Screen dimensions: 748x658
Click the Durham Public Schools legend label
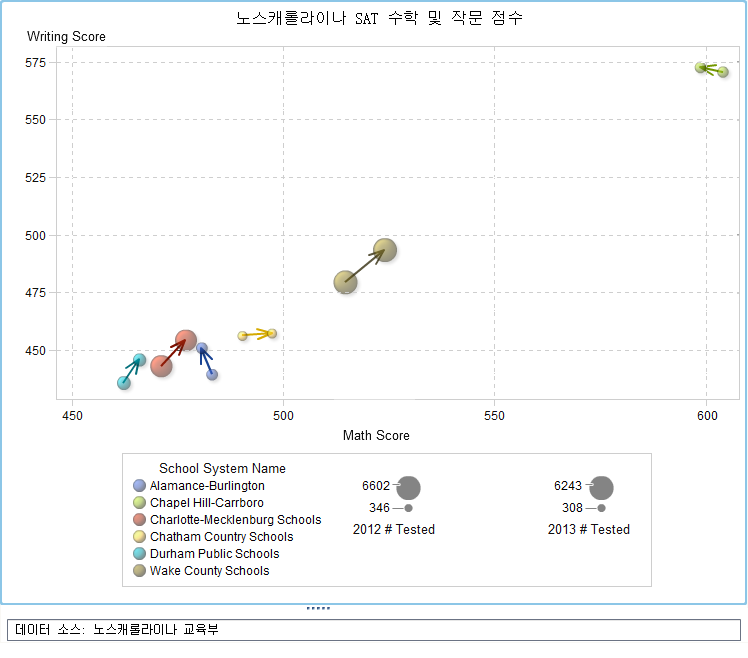click(x=214, y=554)
